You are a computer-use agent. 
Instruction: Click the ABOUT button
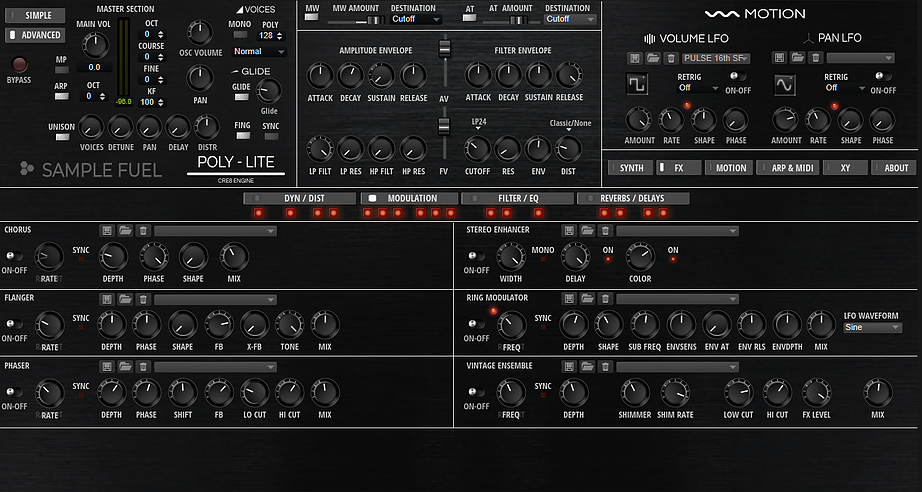[x=894, y=168]
